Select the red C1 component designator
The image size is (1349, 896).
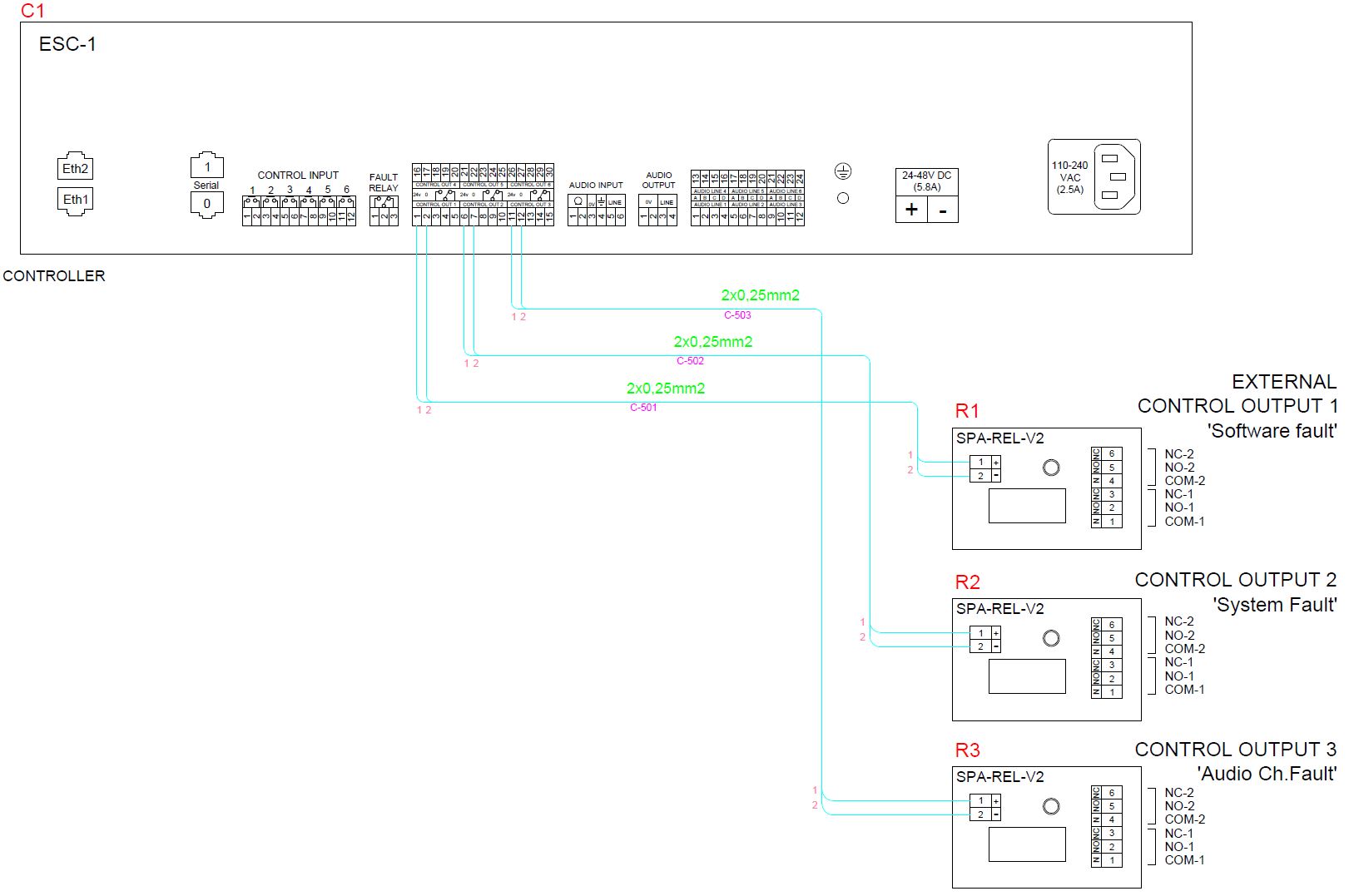tap(32, 10)
